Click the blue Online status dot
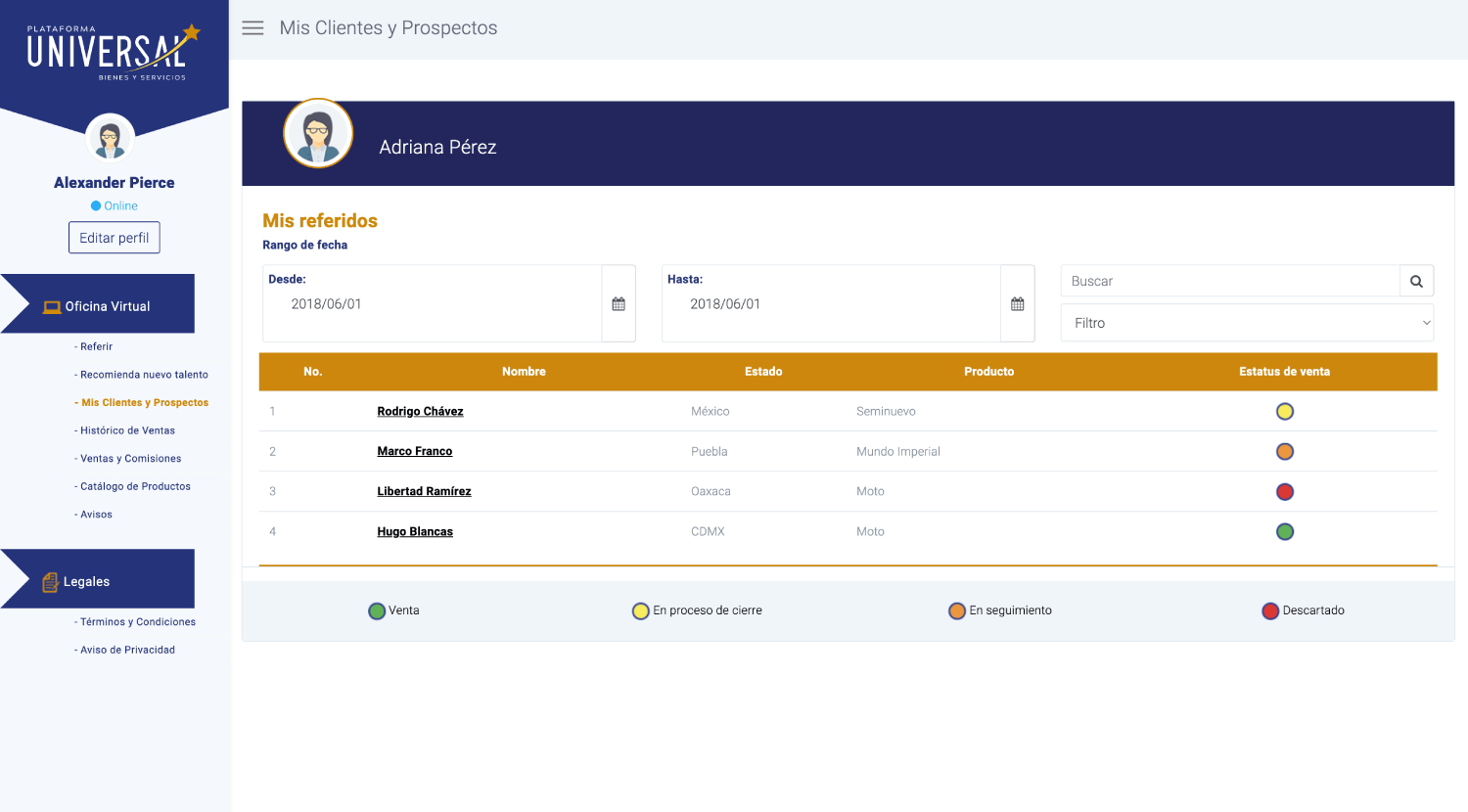This screenshot has width=1468, height=812. click(96, 206)
